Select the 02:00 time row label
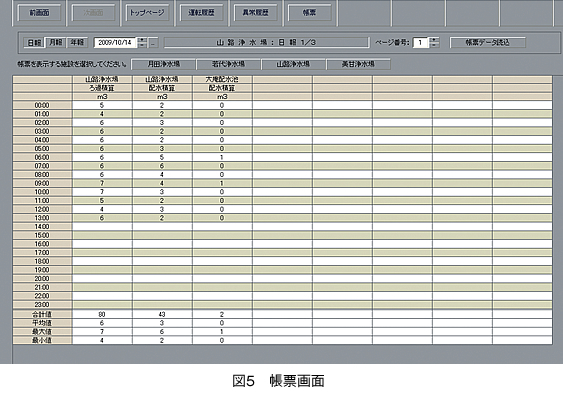Viewport: 563px width, 393px height. coord(42,123)
